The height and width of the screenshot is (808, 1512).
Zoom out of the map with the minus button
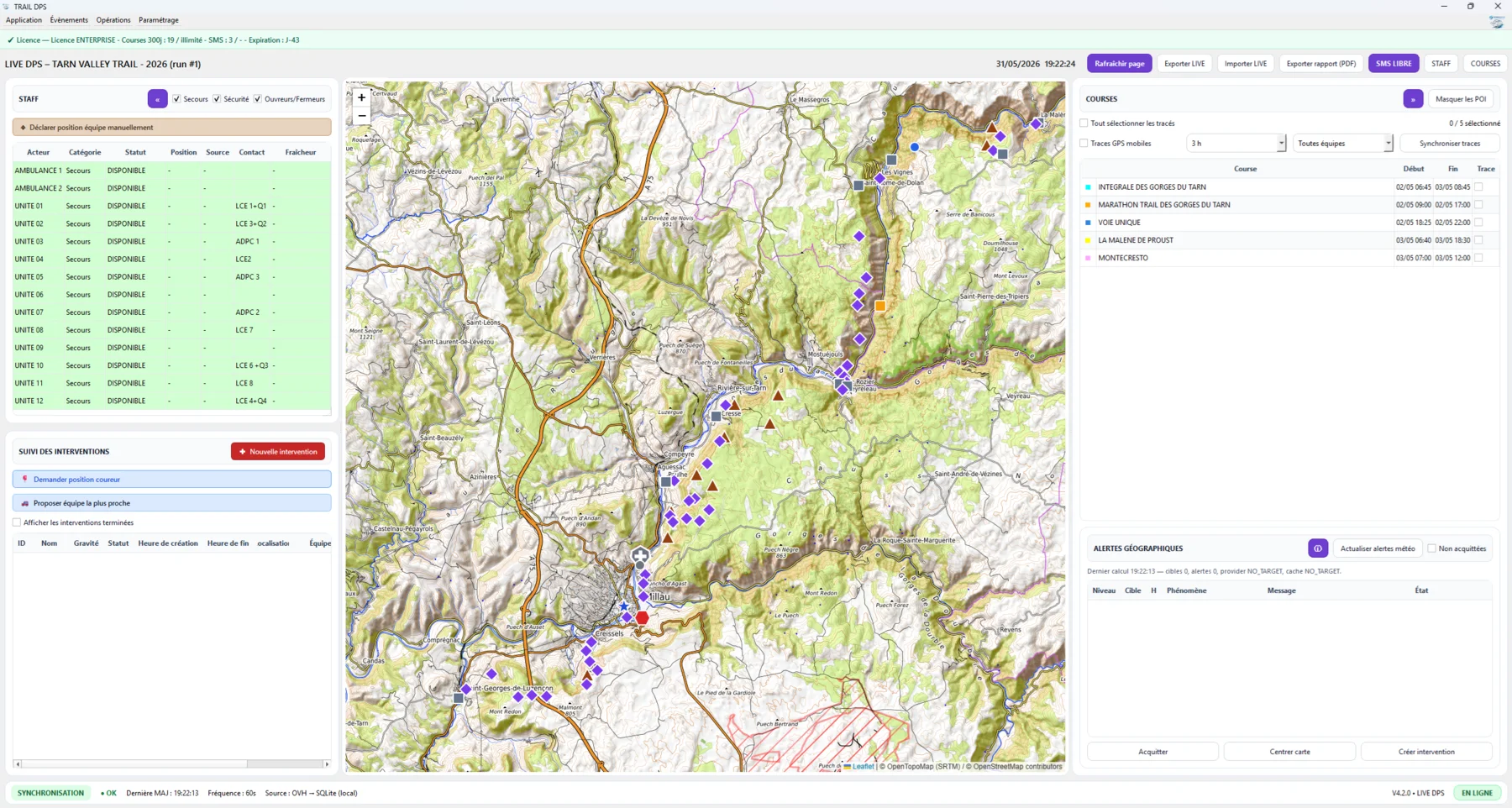pos(362,116)
